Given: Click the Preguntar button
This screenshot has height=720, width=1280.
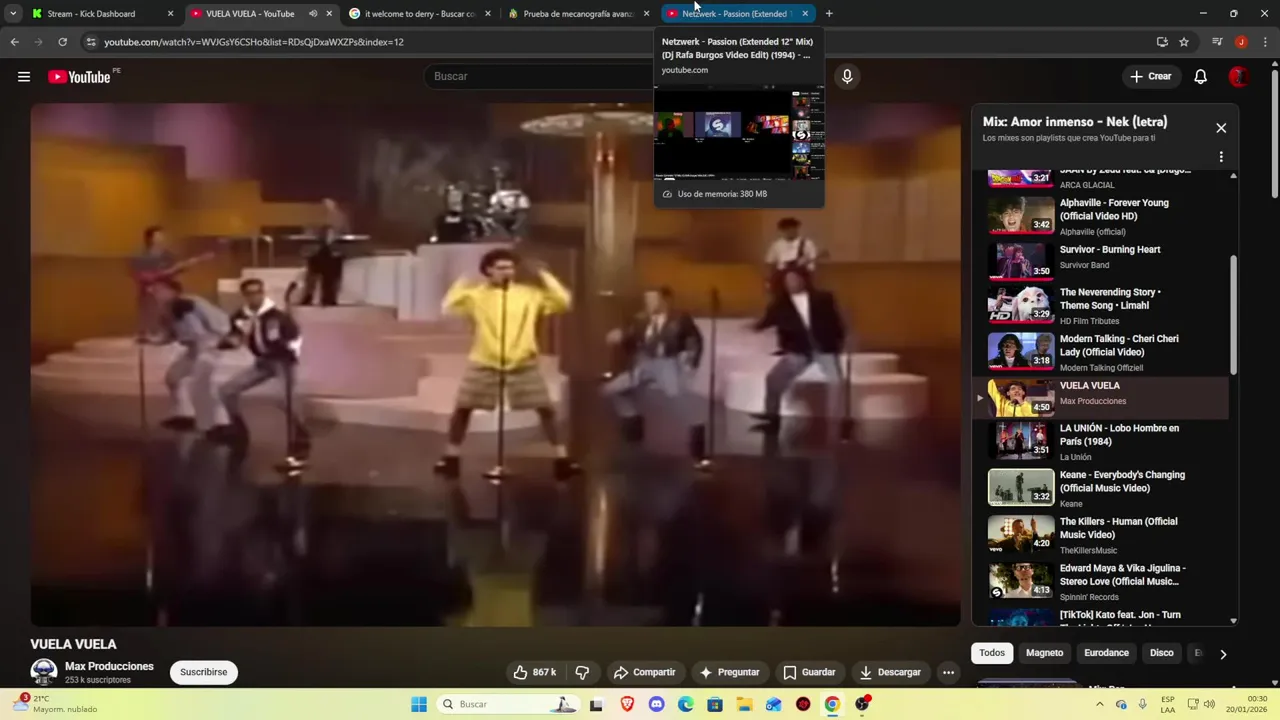Looking at the screenshot, I should coord(729,672).
